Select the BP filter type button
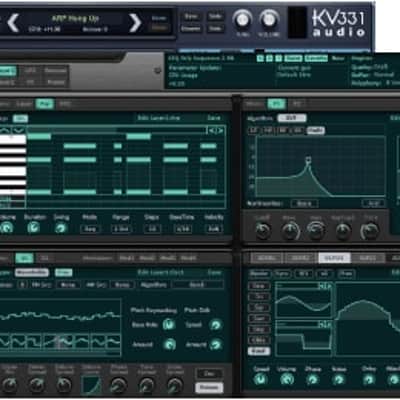The image size is (400, 400). (x=283, y=130)
